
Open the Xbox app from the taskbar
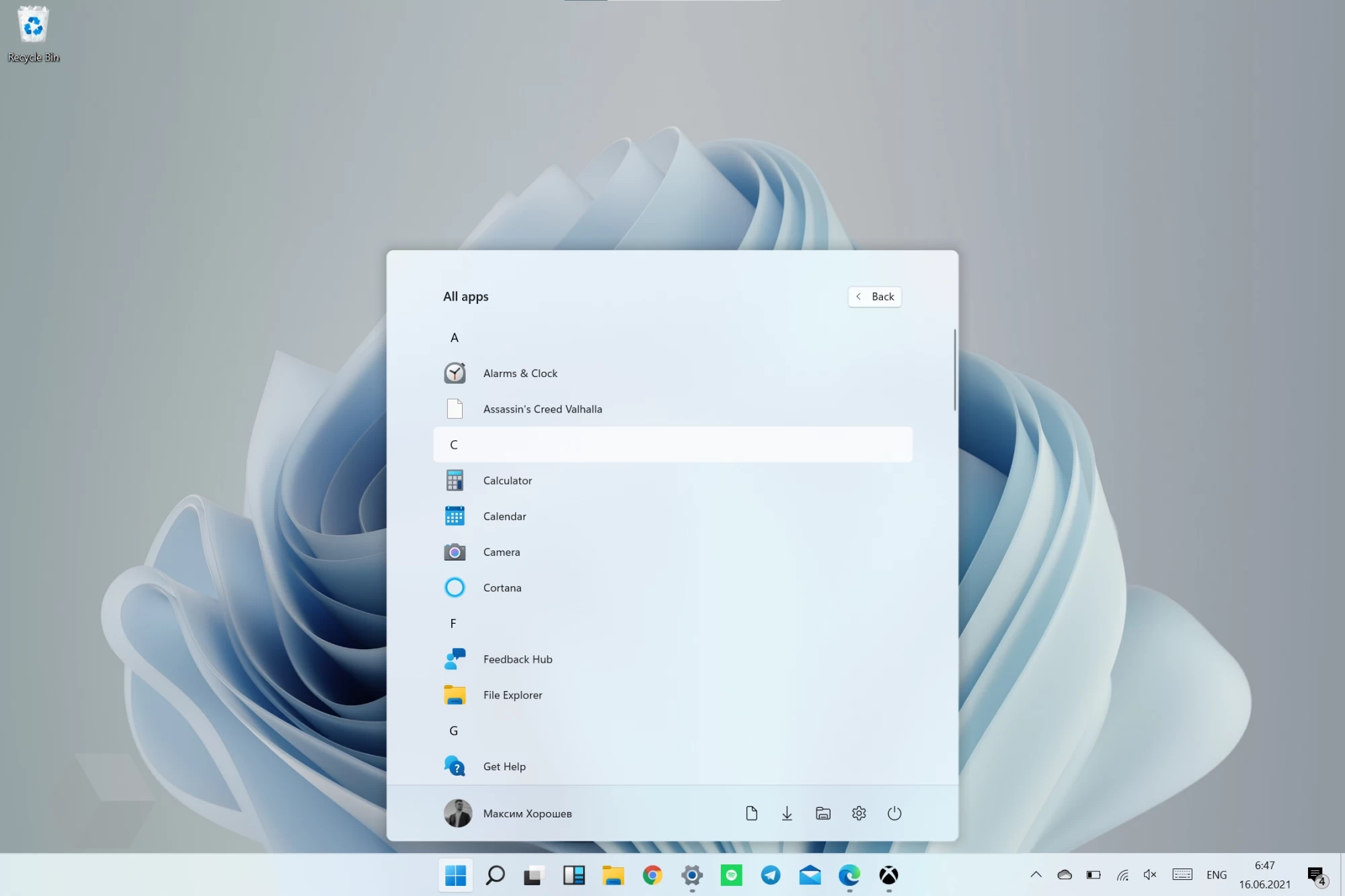(x=889, y=875)
